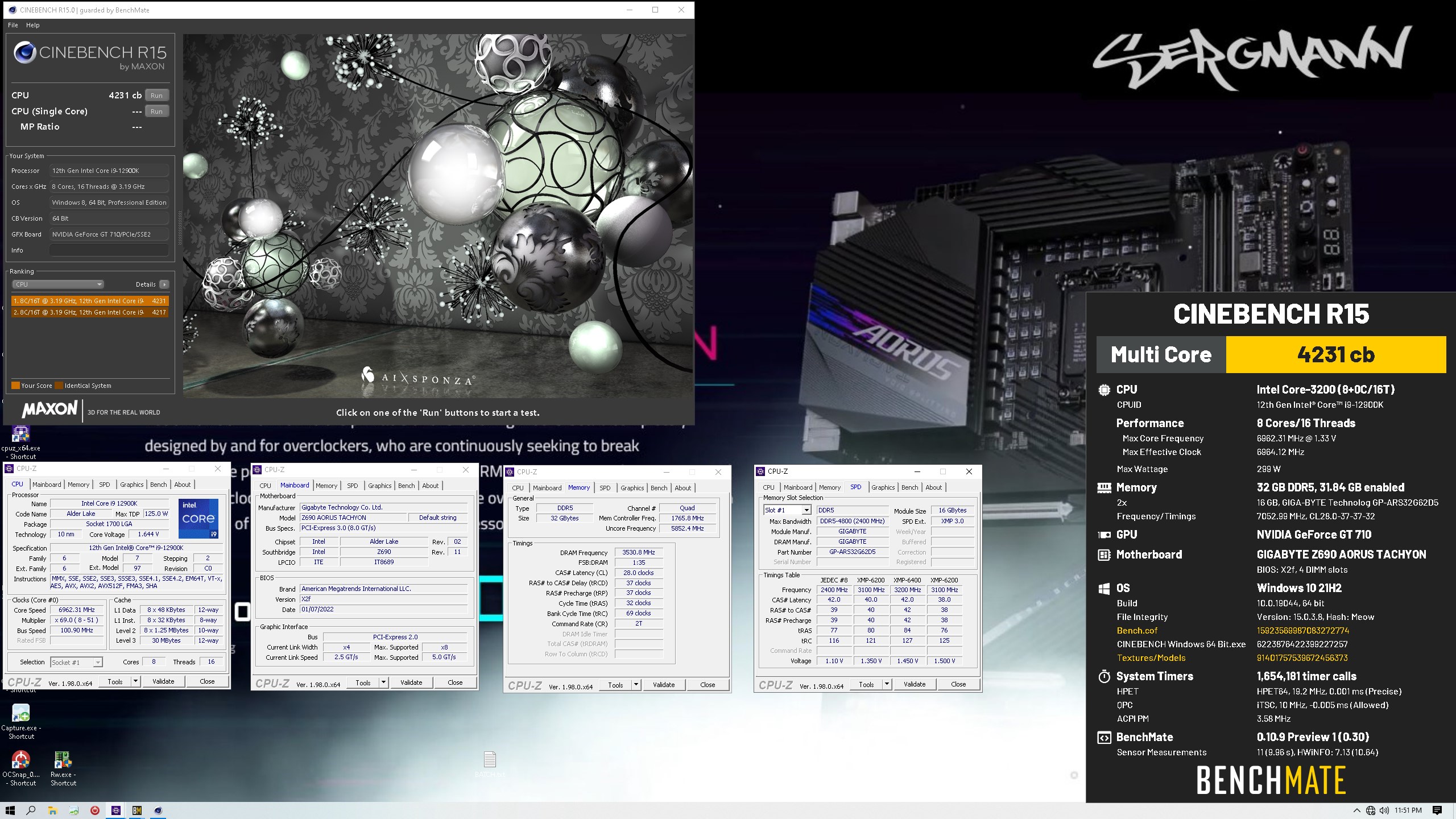Open the Windows Start menu
Image resolution: width=1456 pixels, height=819 pixels.
pyautogui.click(x=10, y=810)
